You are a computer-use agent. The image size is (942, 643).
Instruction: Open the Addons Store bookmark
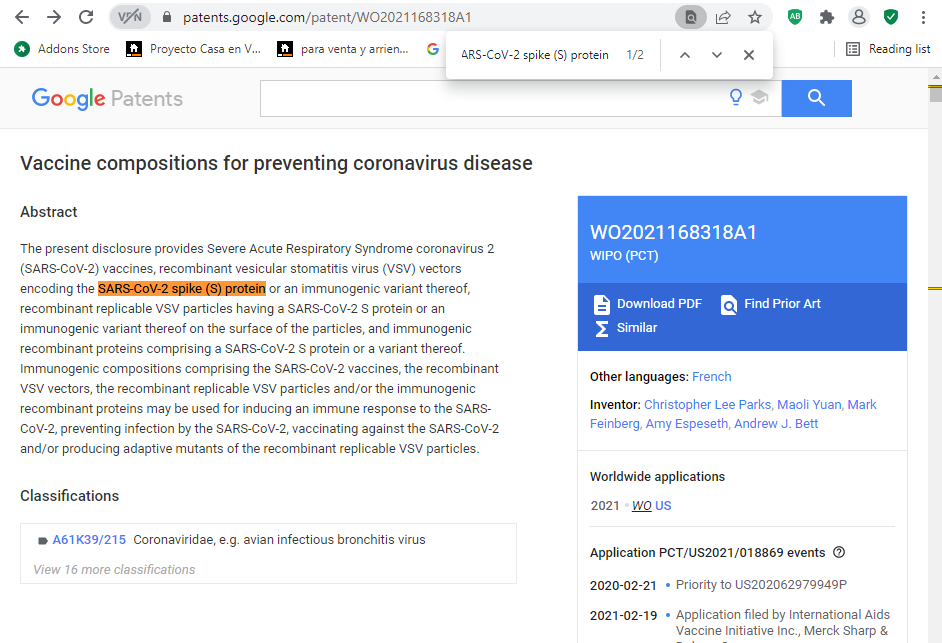[x=62, y=48]
